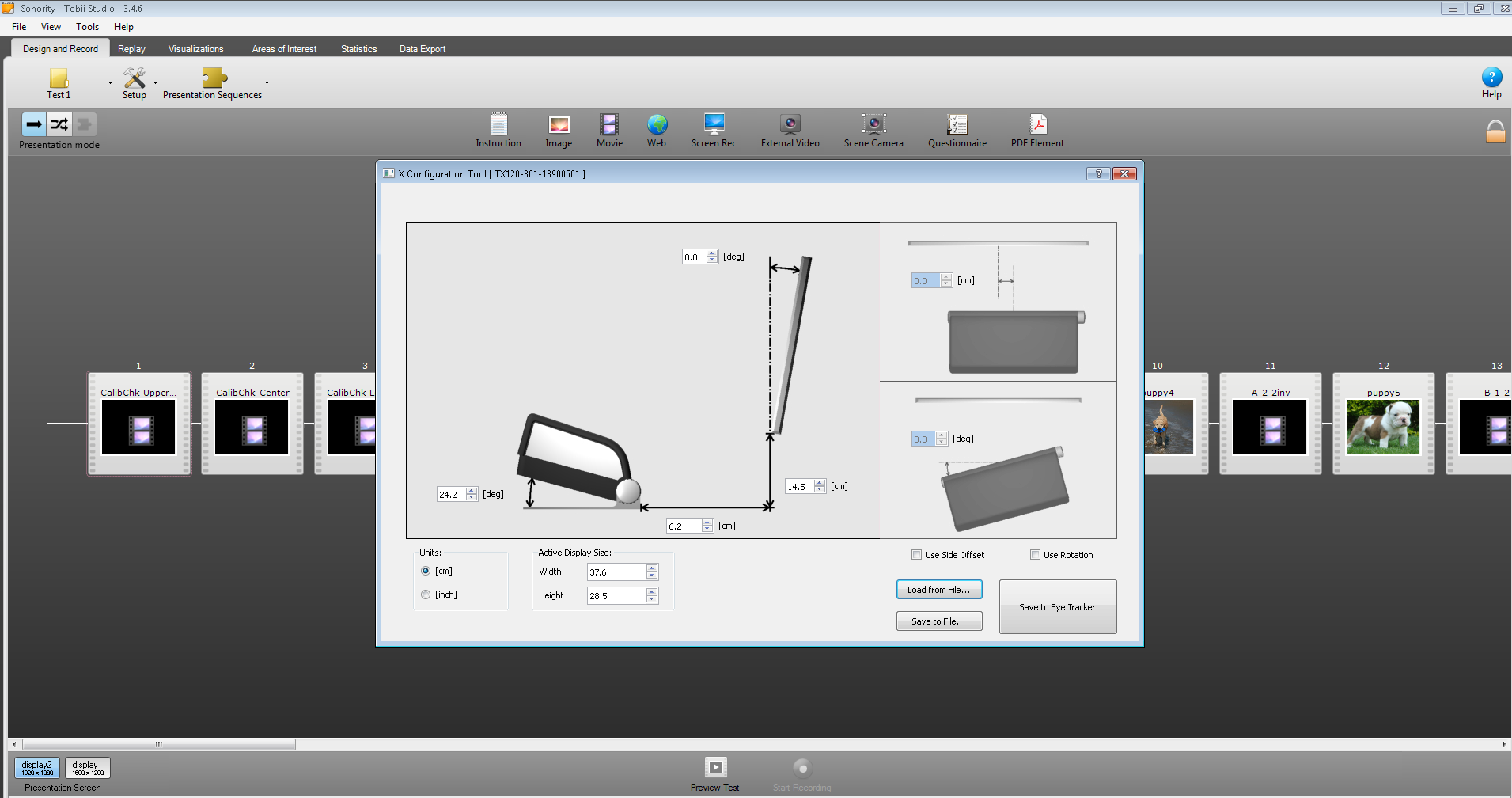Image resolution: width=1512 pixels, height=798 pixels.
Task: Add a PDF Element
Action: click(x=1037, y=125)
